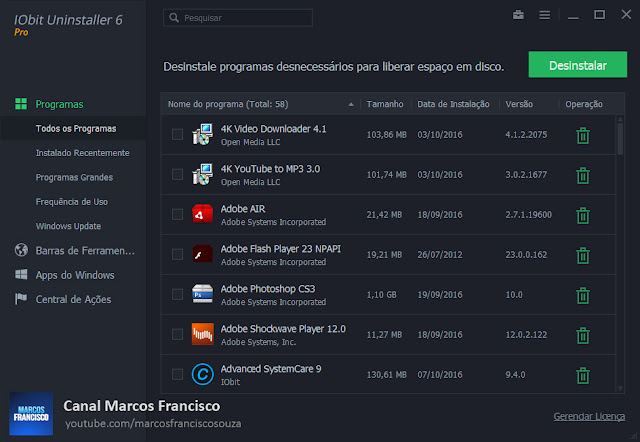Screen dimensions: 640x442
Task: Click the scrollbar down arrow
Action: (x=620, y=389)
